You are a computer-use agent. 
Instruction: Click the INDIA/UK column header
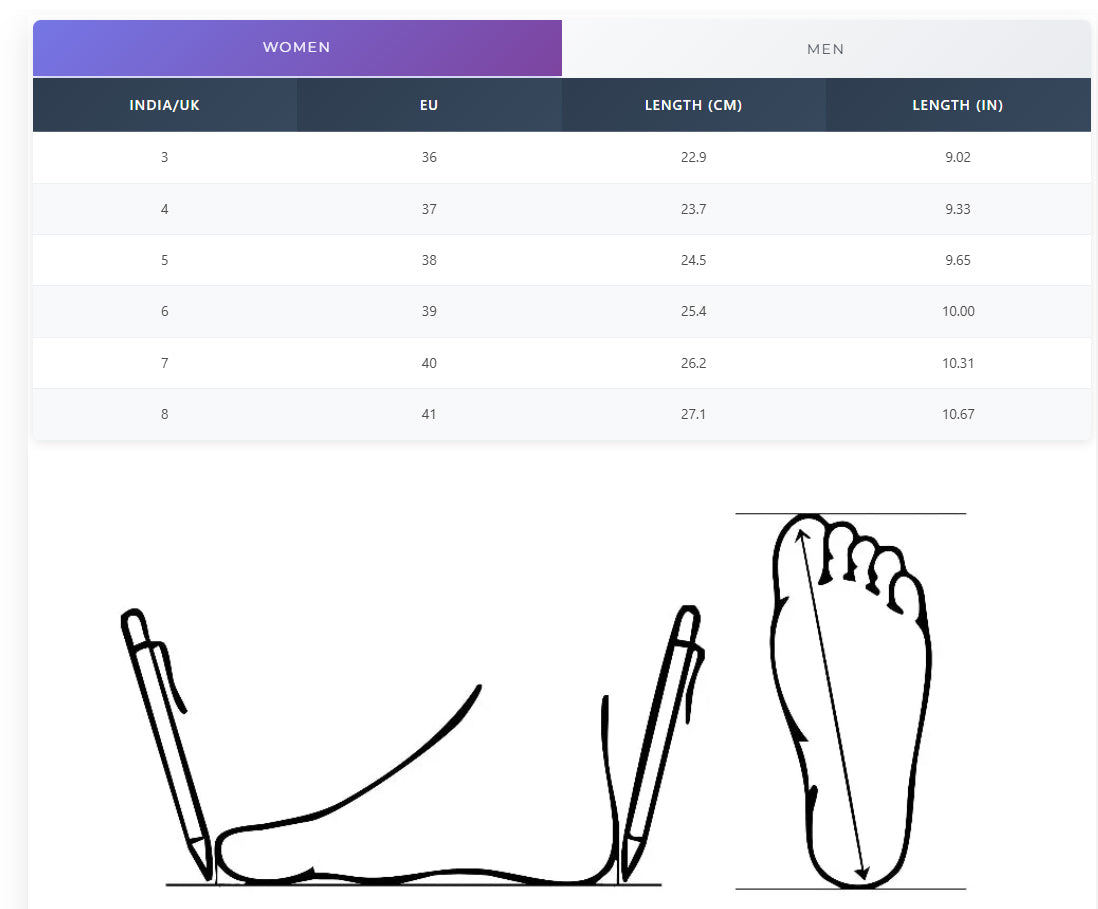coord(165,105)
